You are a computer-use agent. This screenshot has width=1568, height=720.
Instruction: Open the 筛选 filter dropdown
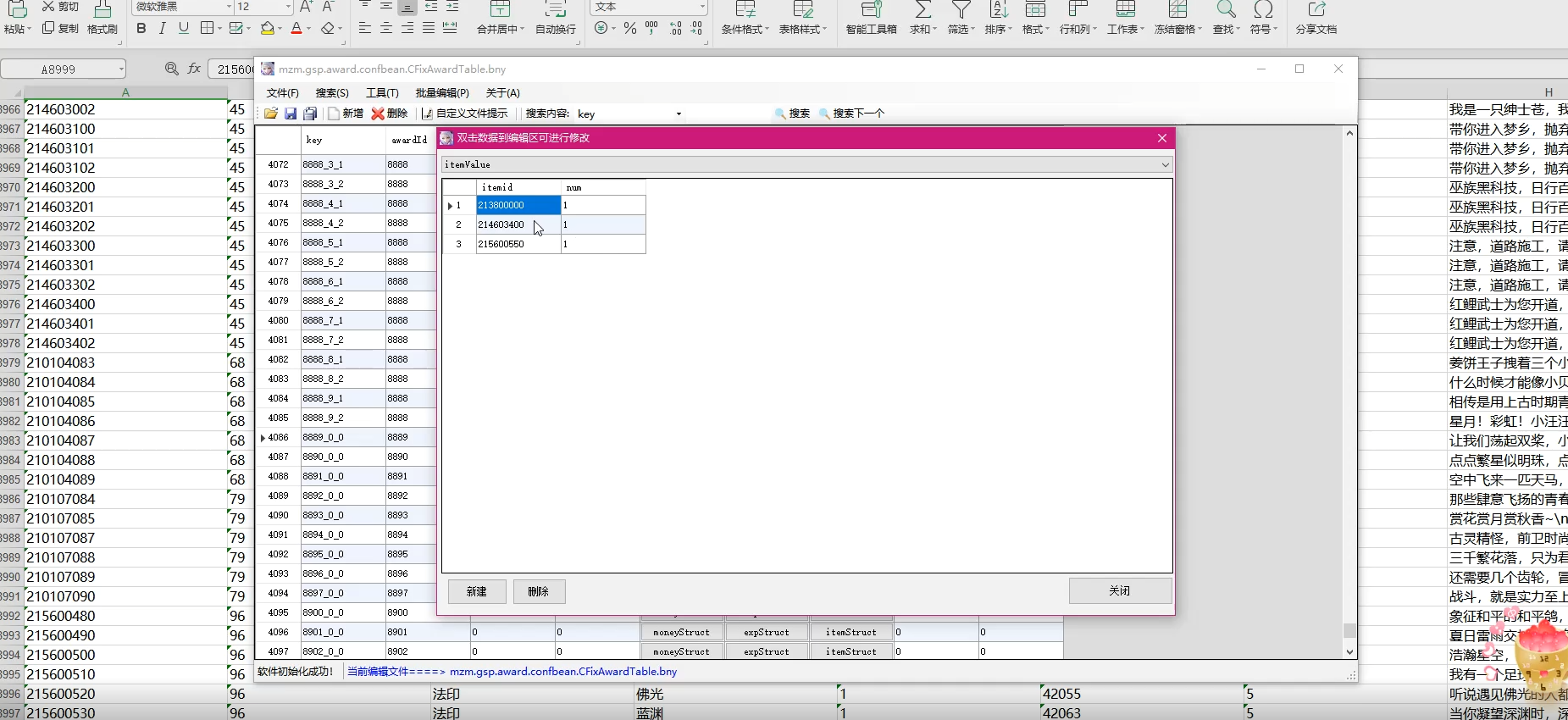pos(961,29)
